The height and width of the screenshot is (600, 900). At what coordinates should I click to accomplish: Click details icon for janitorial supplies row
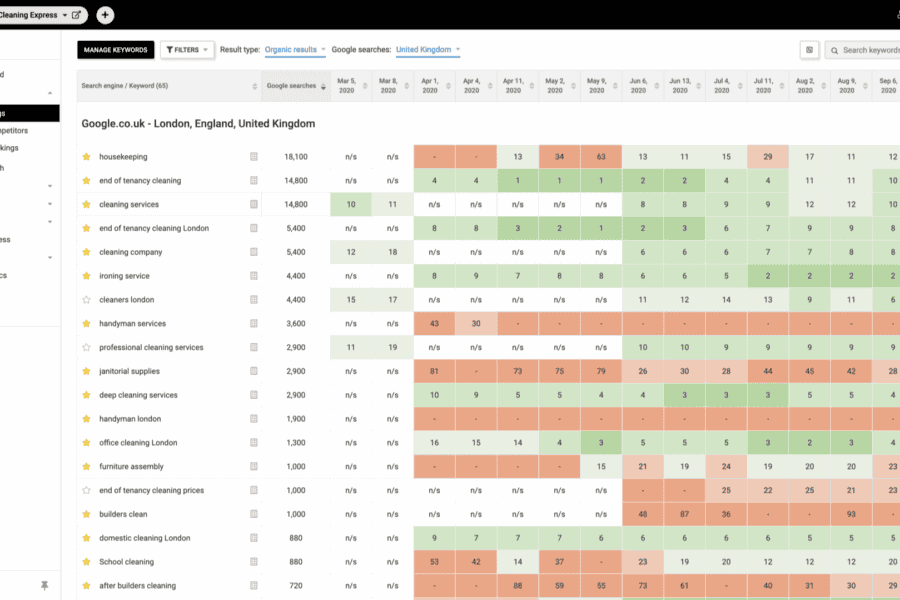(x=254, y=371)
